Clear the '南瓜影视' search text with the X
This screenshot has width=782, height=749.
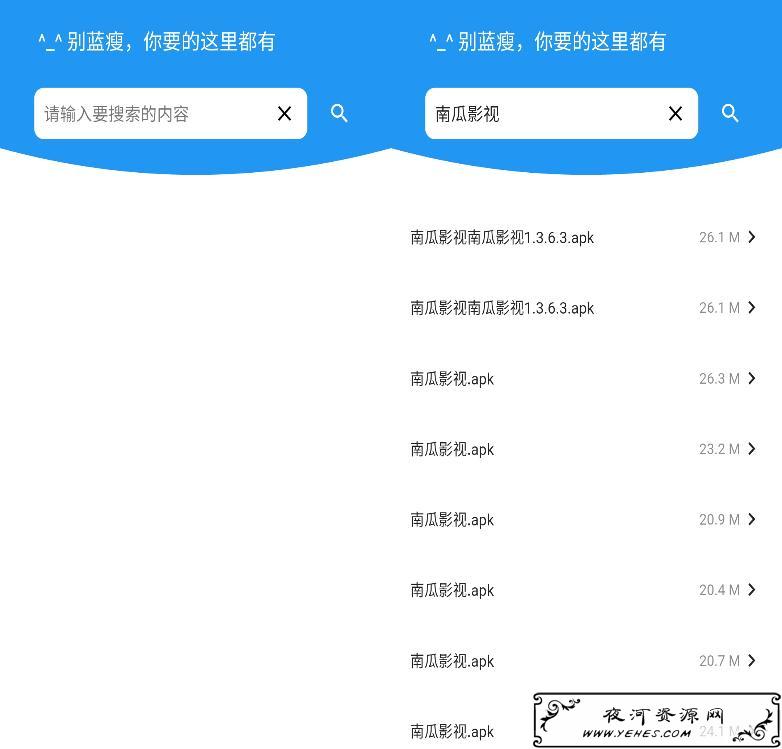(x=675, y=114)
